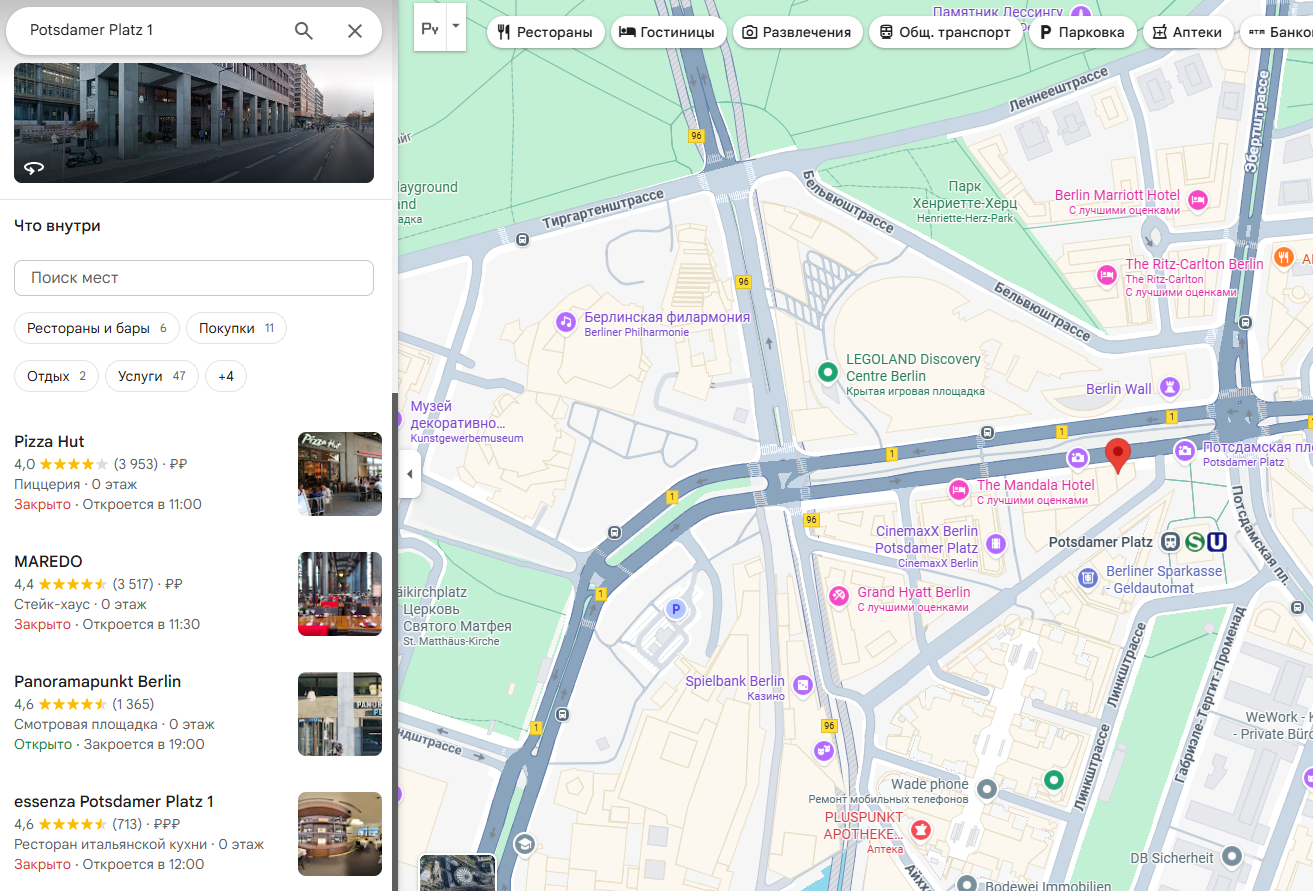Filter map by Гостиницы
The width and height of the screenshot is (1313, 891).
coord(668,32)
